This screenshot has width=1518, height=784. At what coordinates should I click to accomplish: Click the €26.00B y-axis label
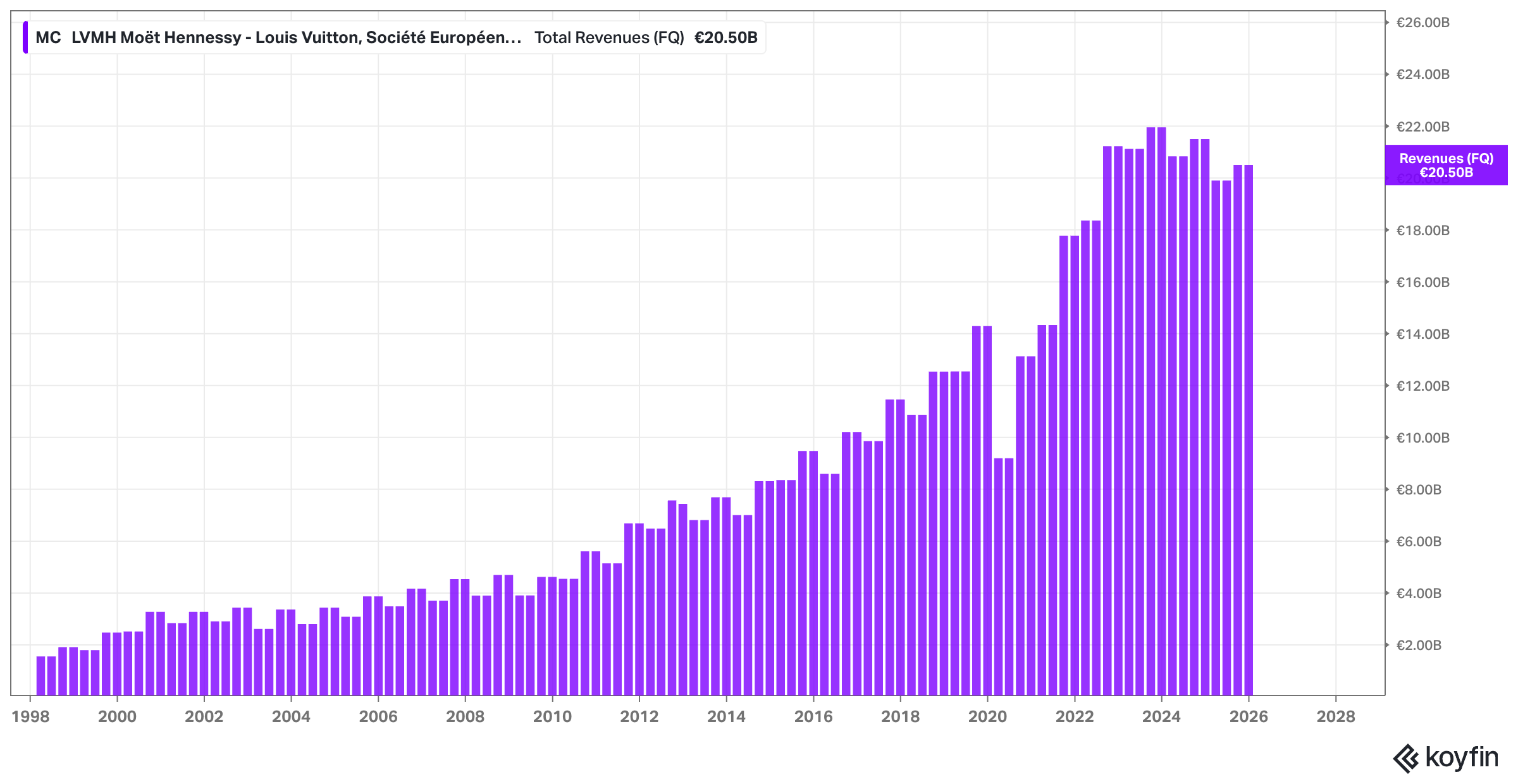(x=1422, y=23)
